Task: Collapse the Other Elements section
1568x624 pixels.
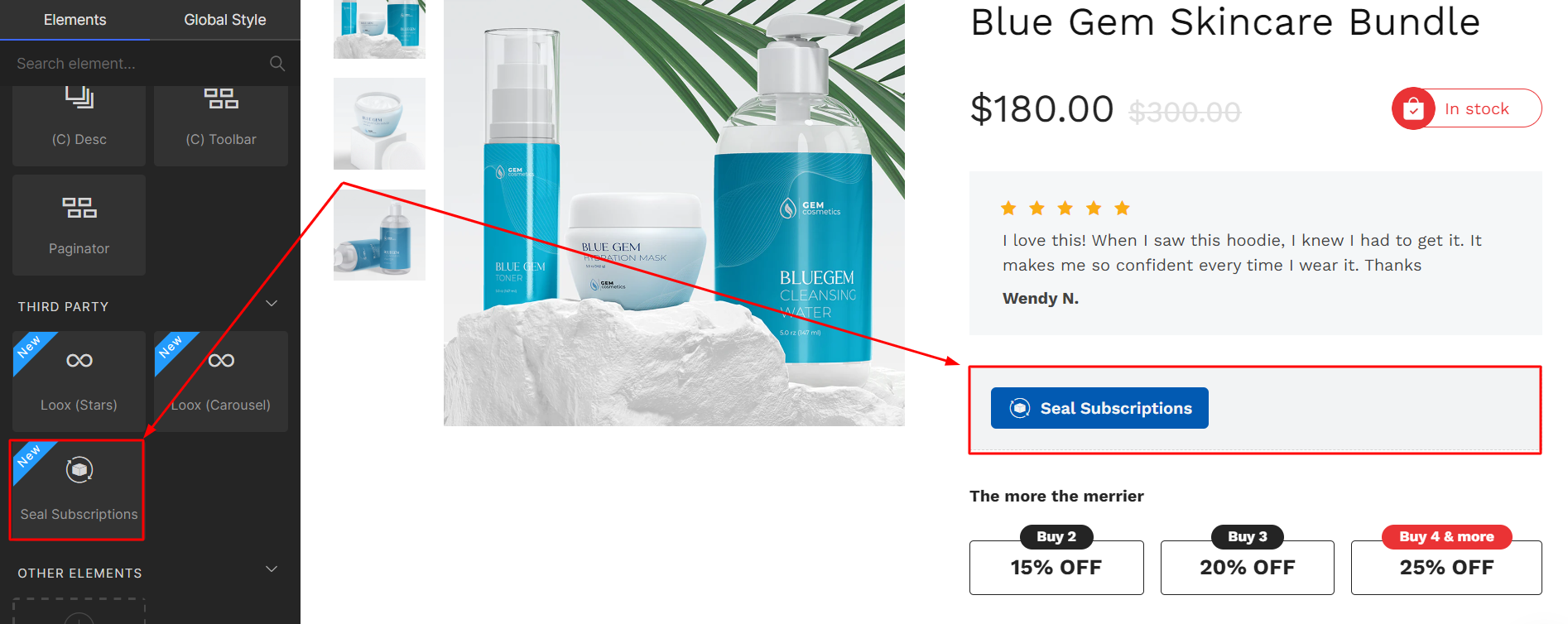Action: (272, 569)
